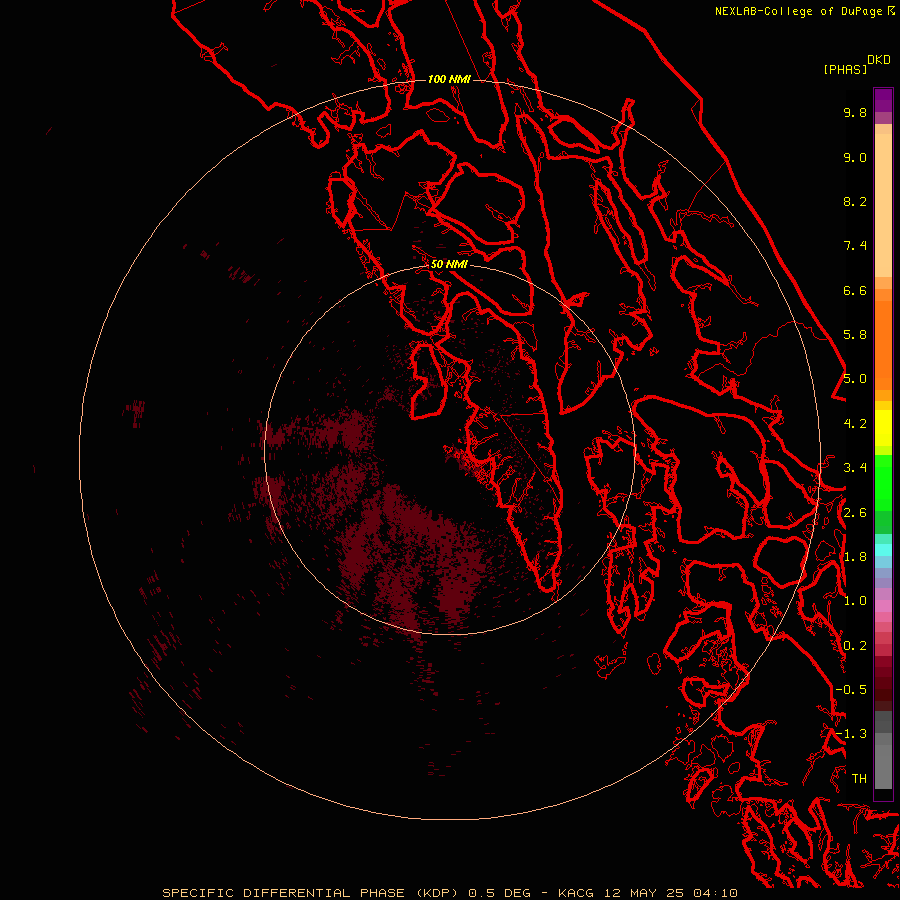Click the "50 NMI" range ring label

pos(449,264)
